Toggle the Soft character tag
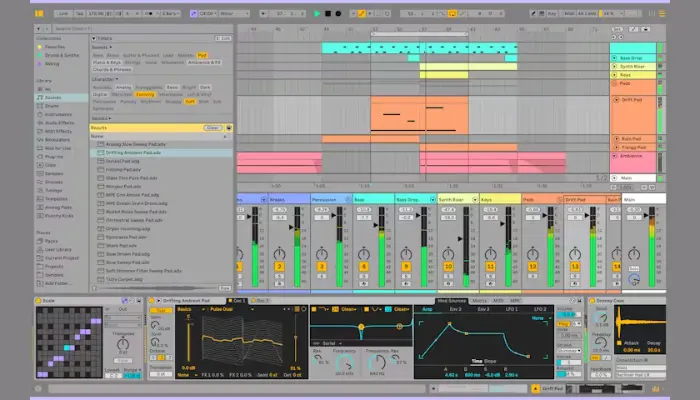This screenshot has width=700, height=400. coord(190,102)
